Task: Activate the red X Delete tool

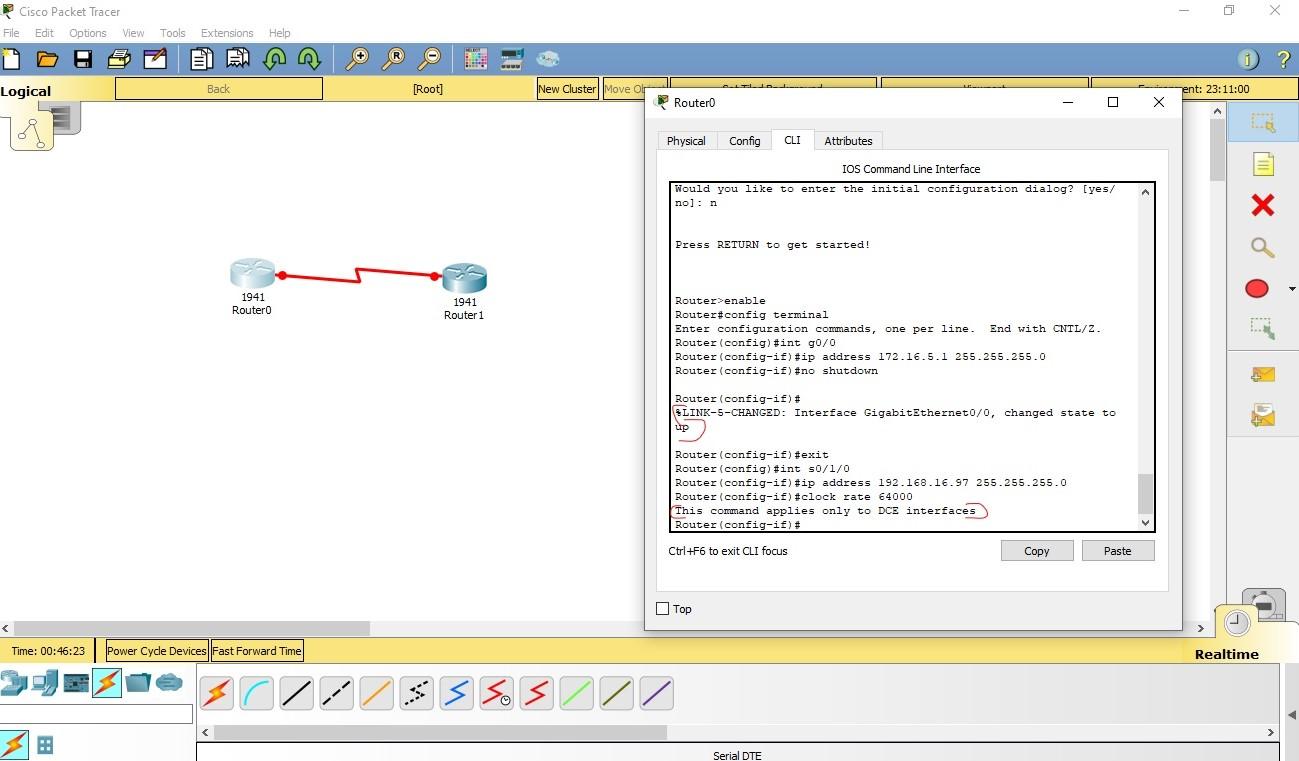Action: pyautogui.click(x=1262, y=205)
